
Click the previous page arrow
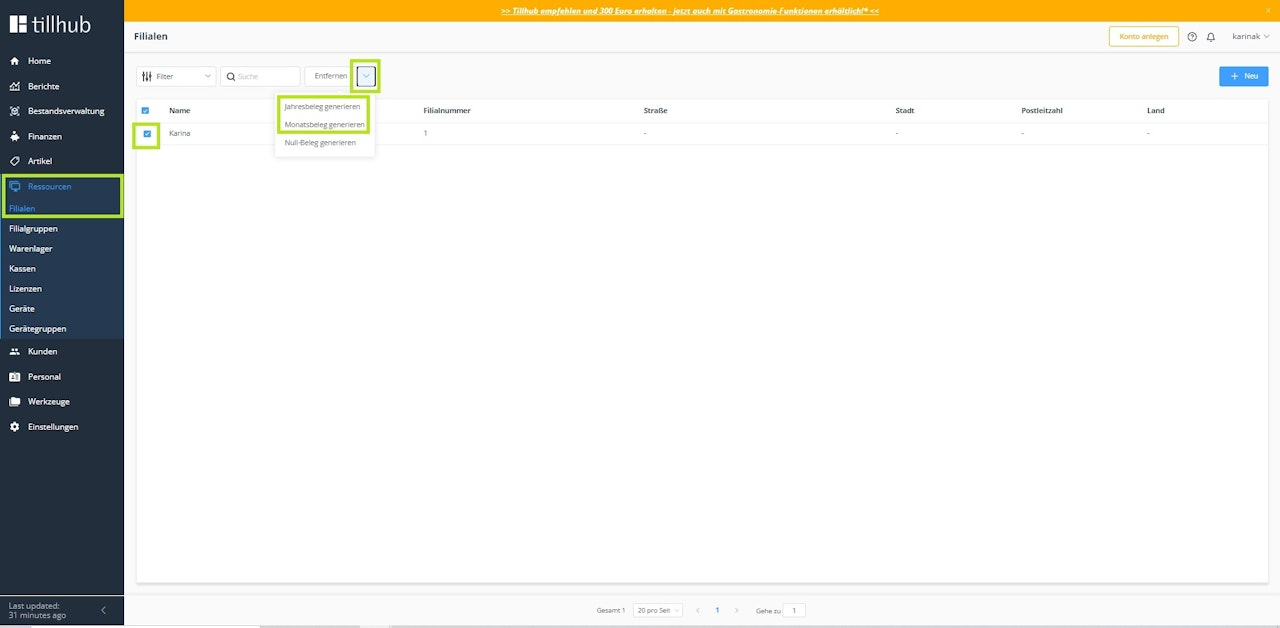point(697,610)
